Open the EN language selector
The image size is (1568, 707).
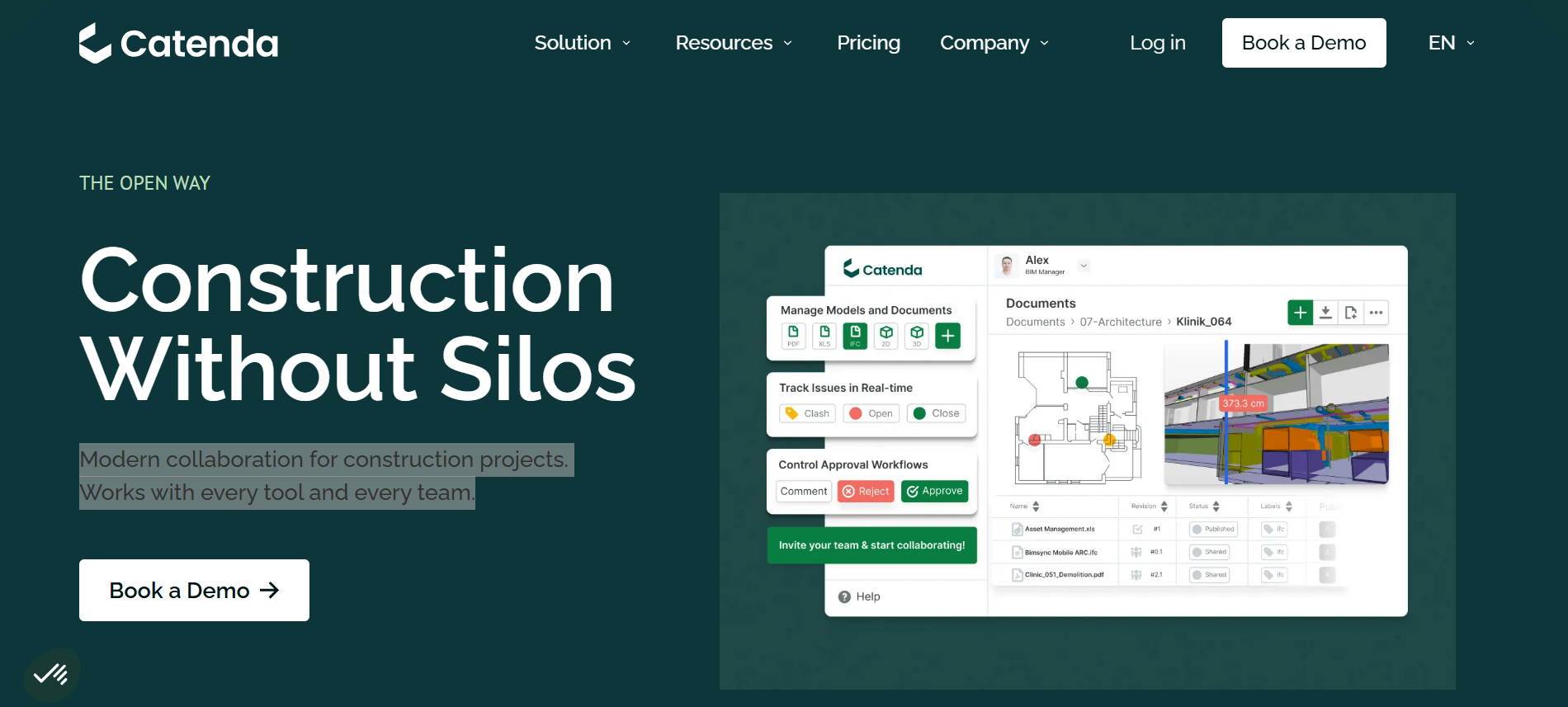pos(1452,43)
